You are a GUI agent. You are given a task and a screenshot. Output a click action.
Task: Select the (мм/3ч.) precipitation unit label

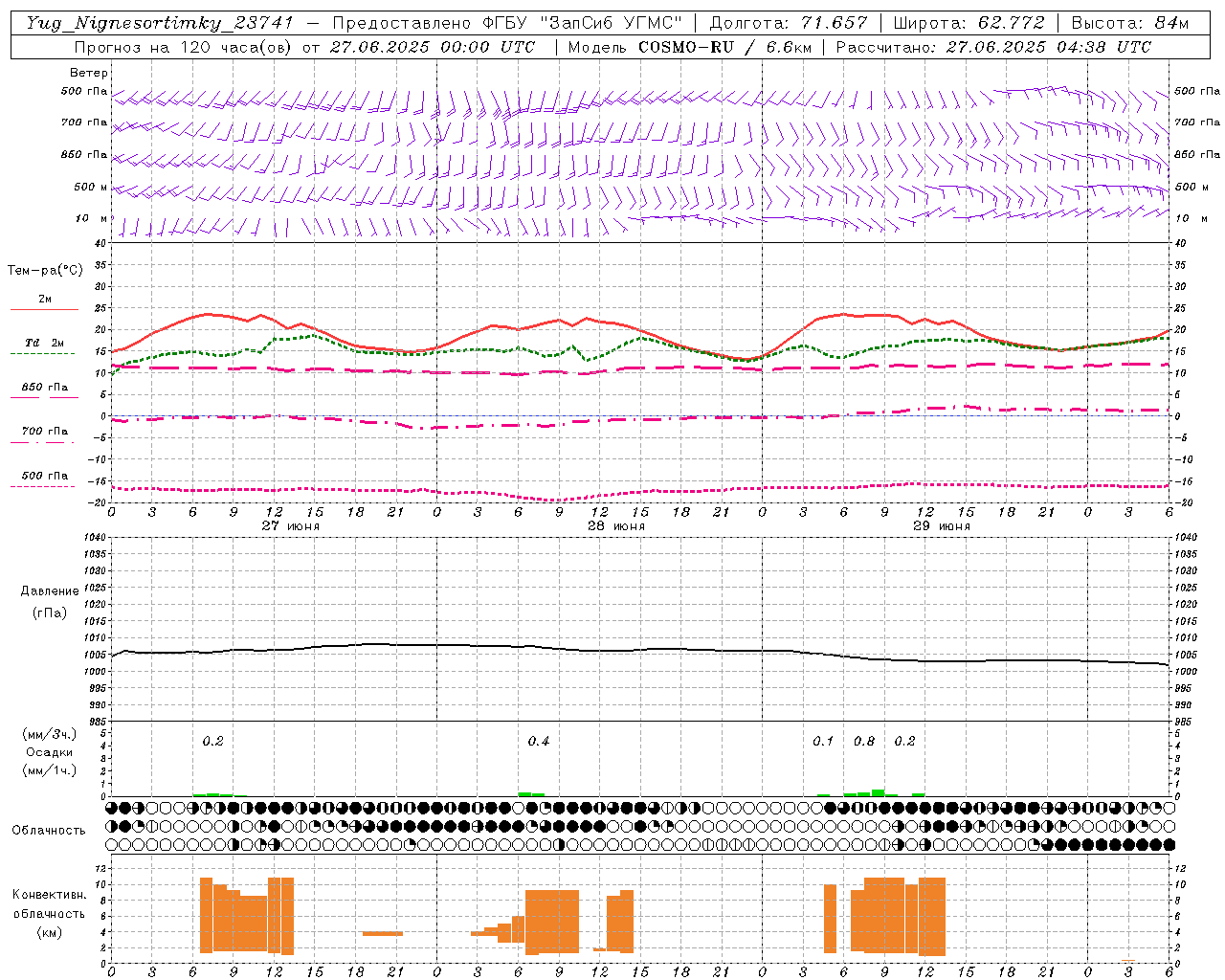pyautogui.click(x=50, y=734)
